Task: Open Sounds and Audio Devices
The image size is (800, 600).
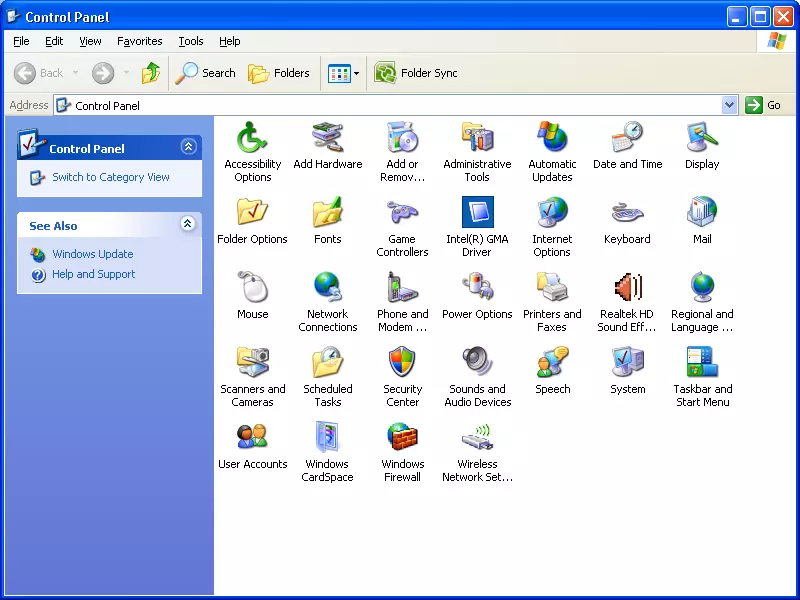Action: (477, 362)
